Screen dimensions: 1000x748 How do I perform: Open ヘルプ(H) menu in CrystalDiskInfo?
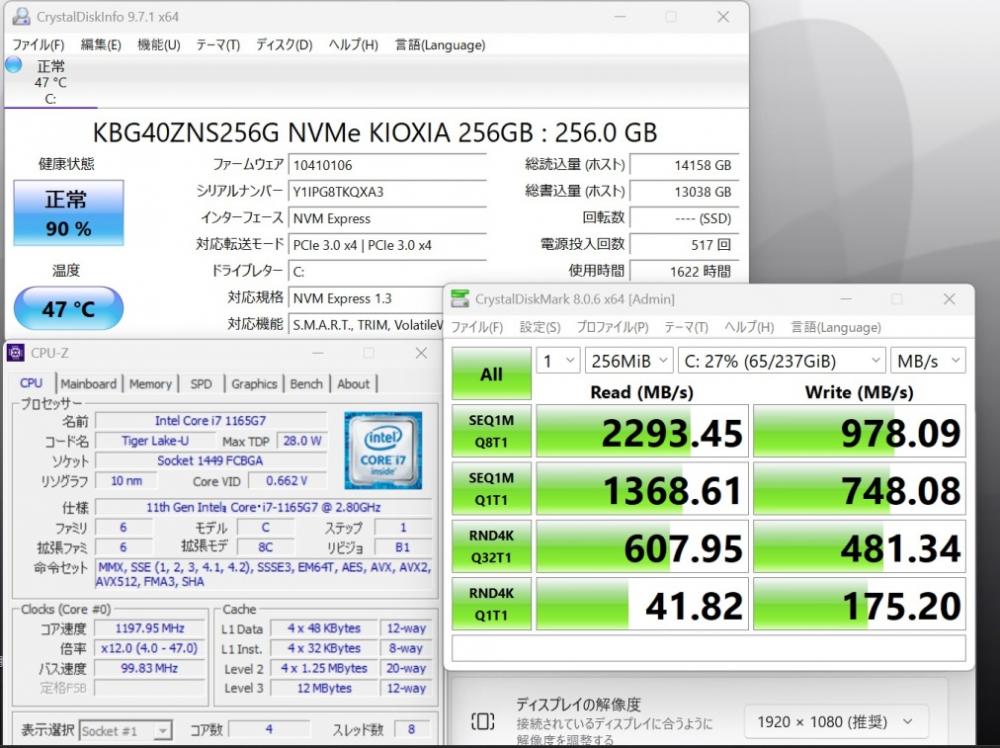pyautogui.click(x=353, y=45)
